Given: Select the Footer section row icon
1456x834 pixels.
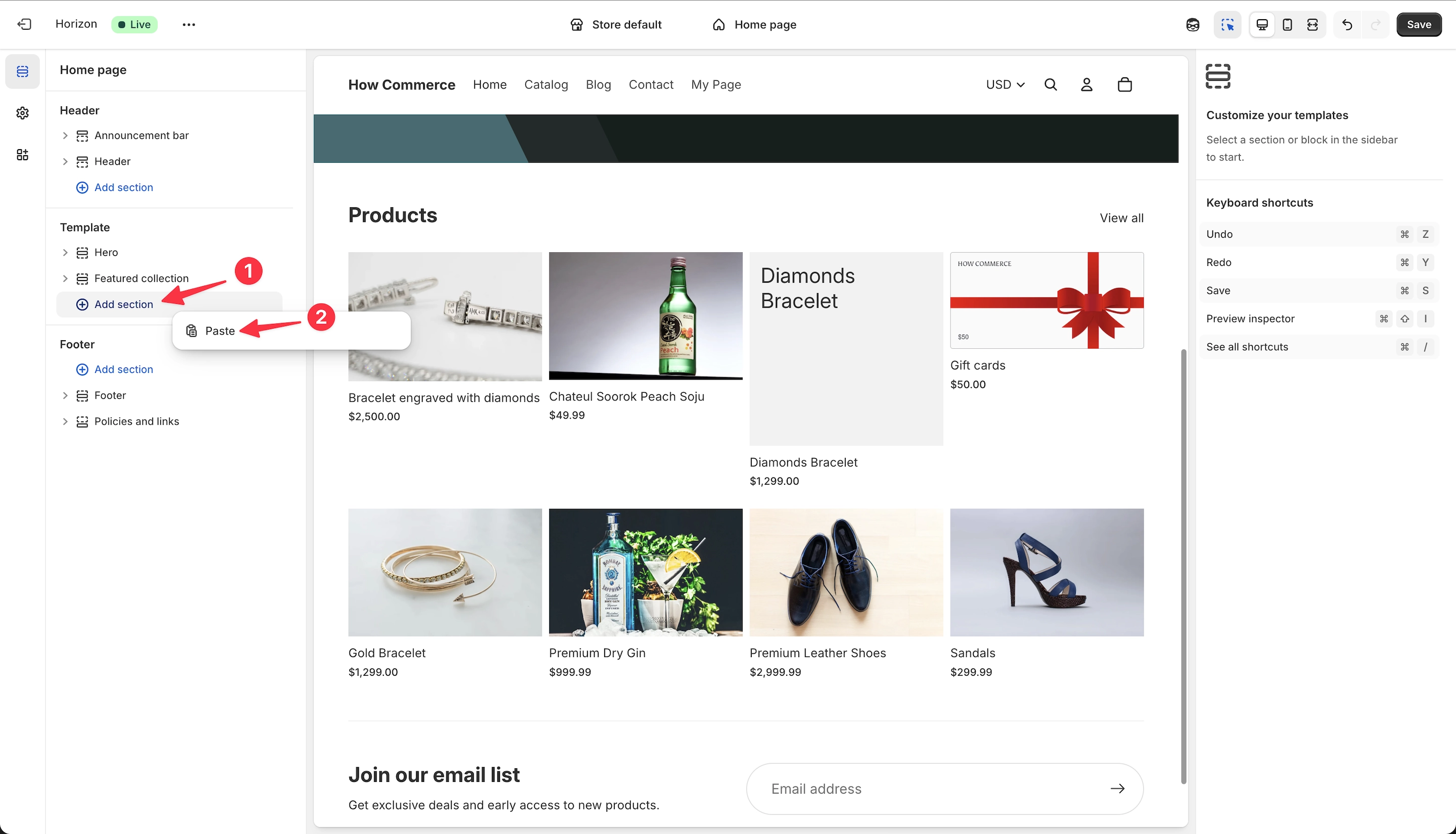Looking at the screenshot, I should coord(82,395).
